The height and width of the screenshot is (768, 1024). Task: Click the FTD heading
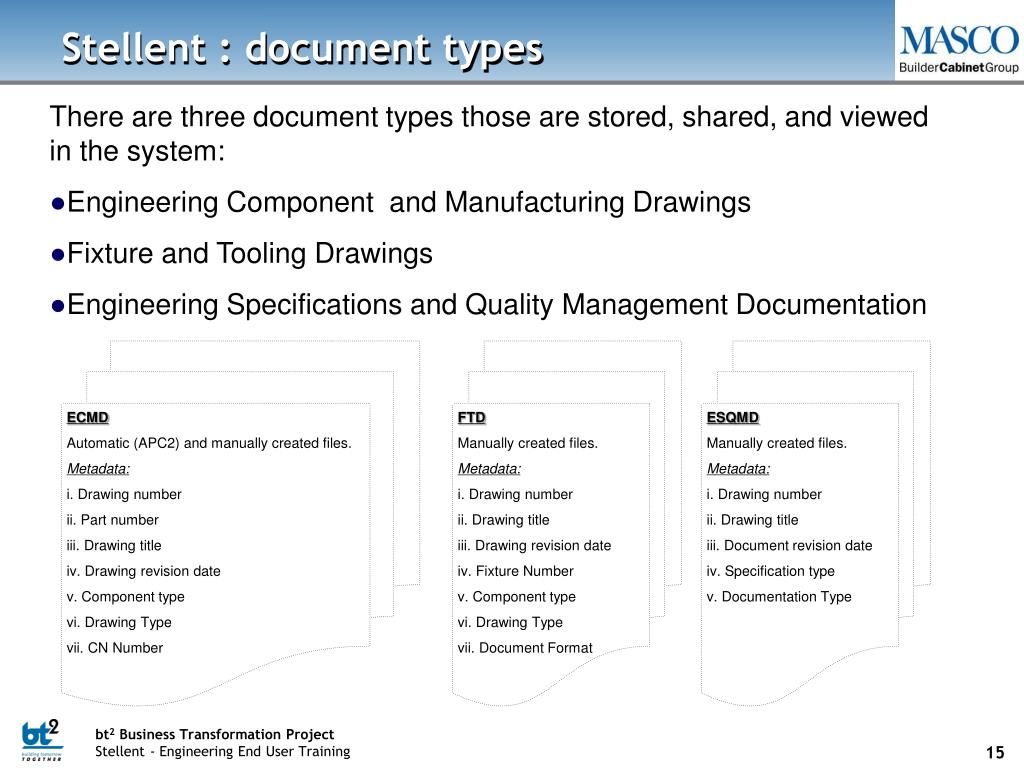tap(472, 417)
